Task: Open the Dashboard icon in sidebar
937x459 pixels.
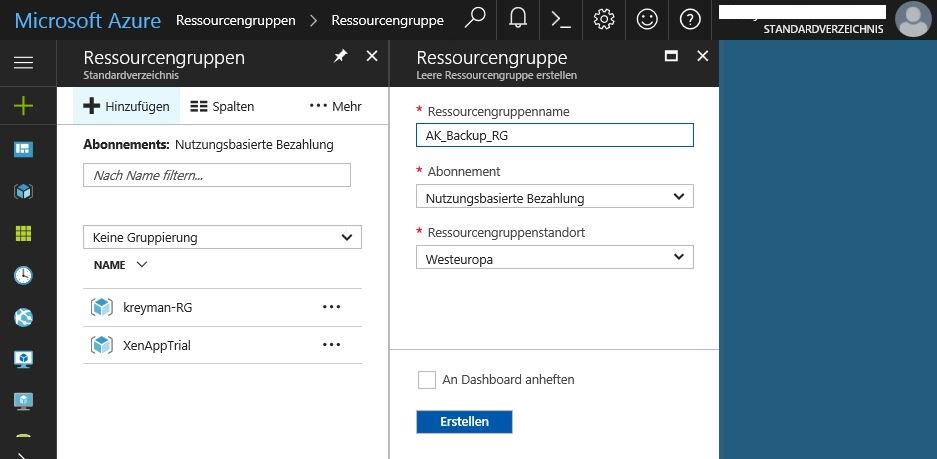Action: (23, 149)
